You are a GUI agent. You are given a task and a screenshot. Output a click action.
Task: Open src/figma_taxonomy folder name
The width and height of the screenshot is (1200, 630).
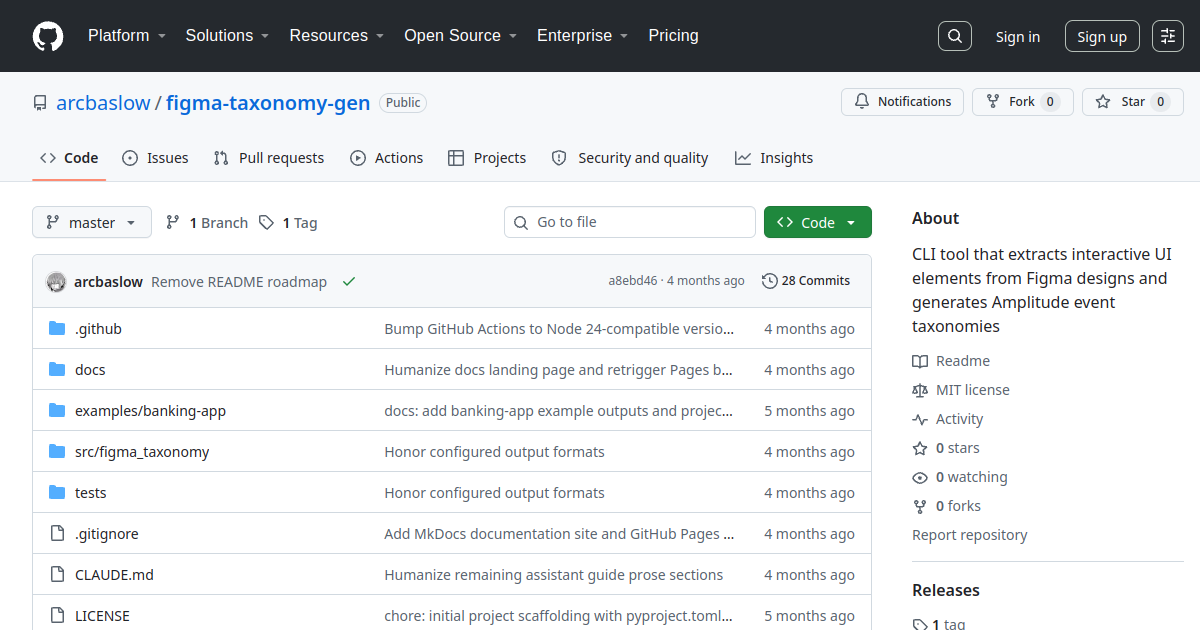tap(142, 452)
